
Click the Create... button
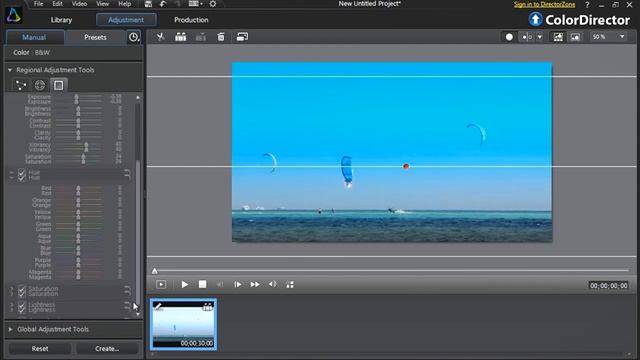point(107,349)
